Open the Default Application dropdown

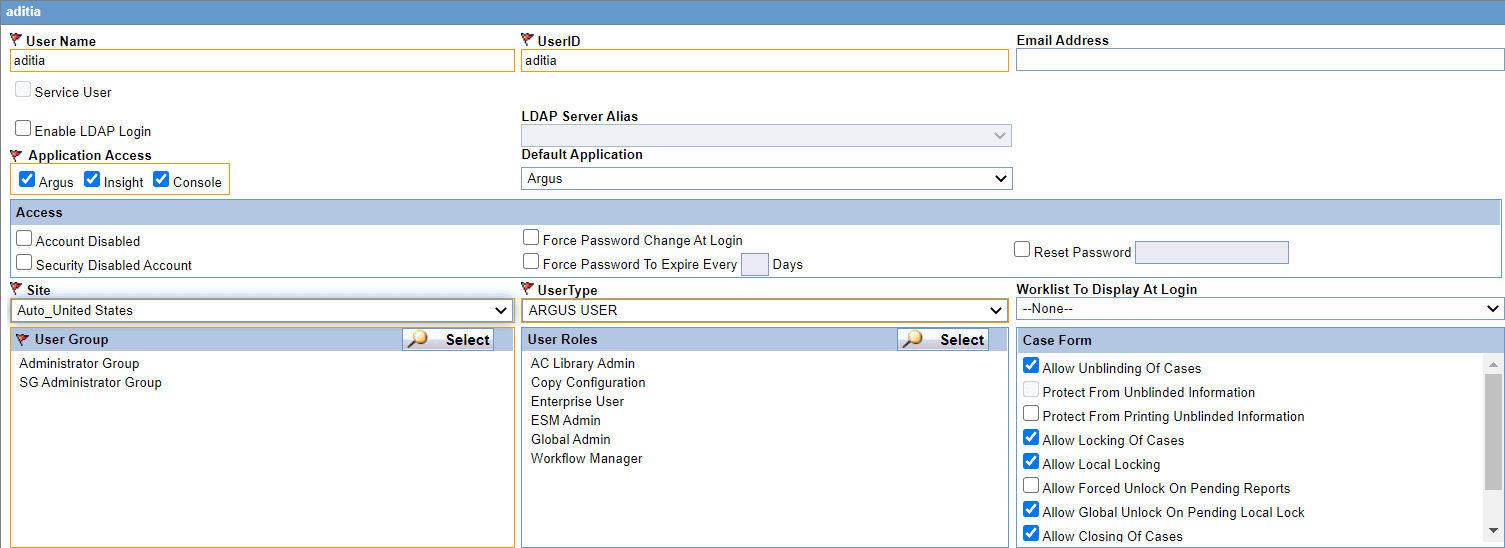[x=767, y=179]
